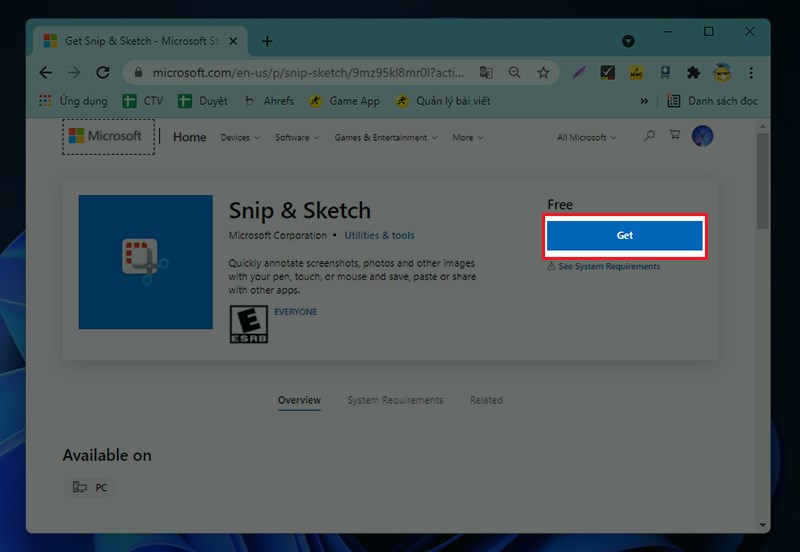Viewport: 800px width, 552px height.
Task: Click the EVERYONE rating link
Action: pos(295,312)
